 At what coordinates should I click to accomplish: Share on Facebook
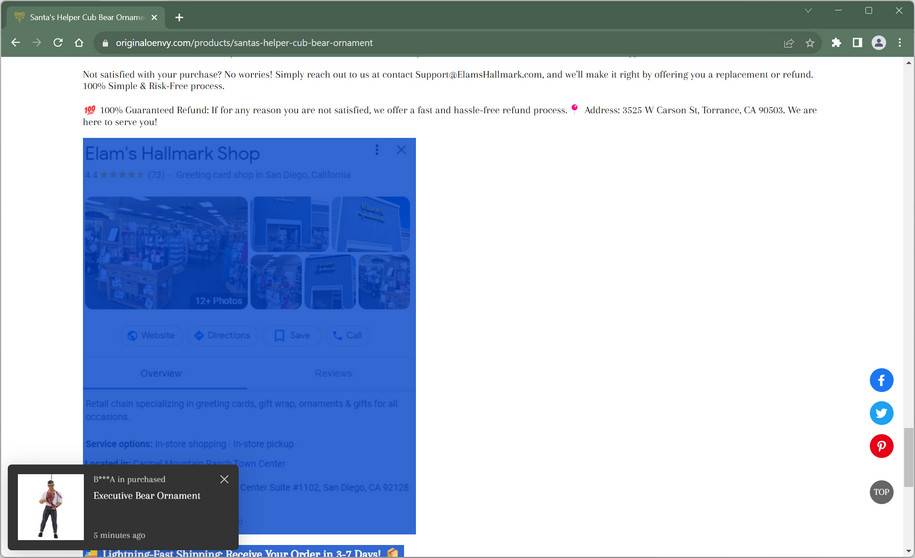click(x=881, y=381)
